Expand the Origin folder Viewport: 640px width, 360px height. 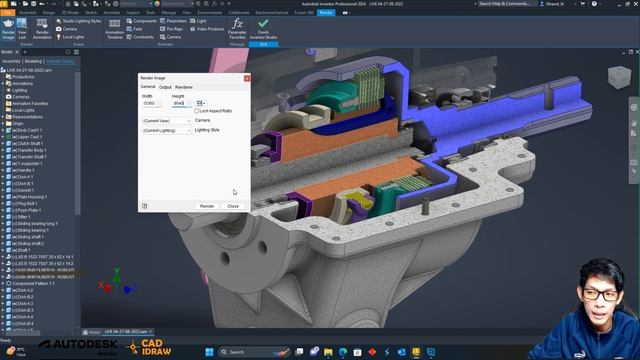(3, 124)
